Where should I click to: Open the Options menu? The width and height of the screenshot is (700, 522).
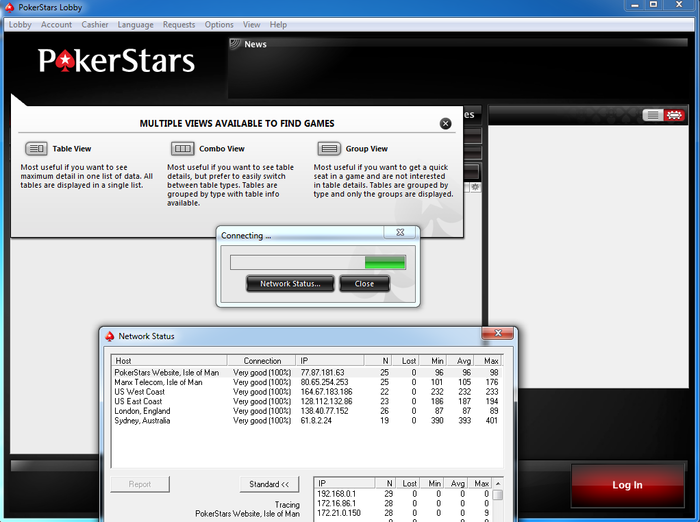coord(219,25)
